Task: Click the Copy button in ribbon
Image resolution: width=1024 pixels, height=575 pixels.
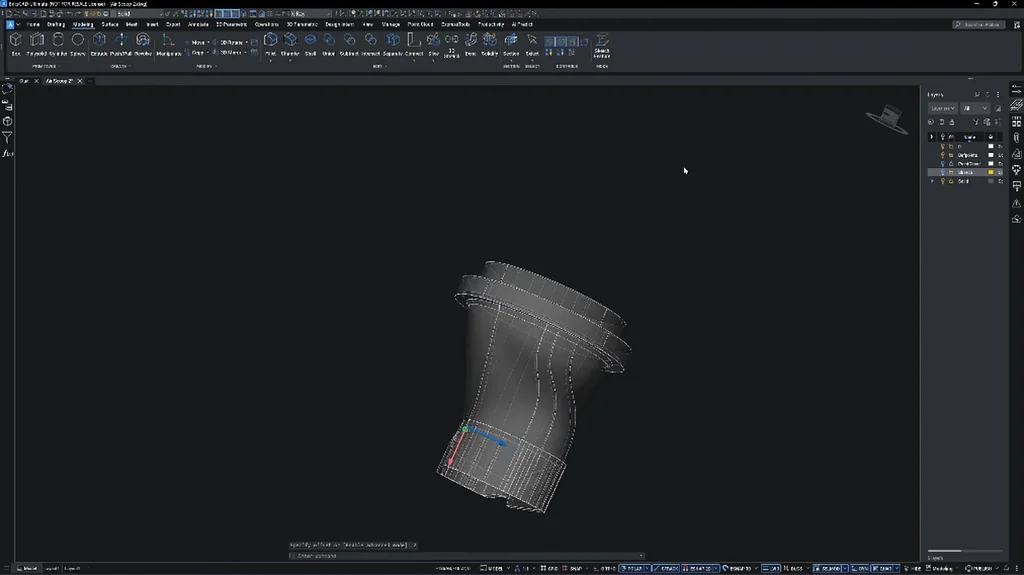Action: 196,52
